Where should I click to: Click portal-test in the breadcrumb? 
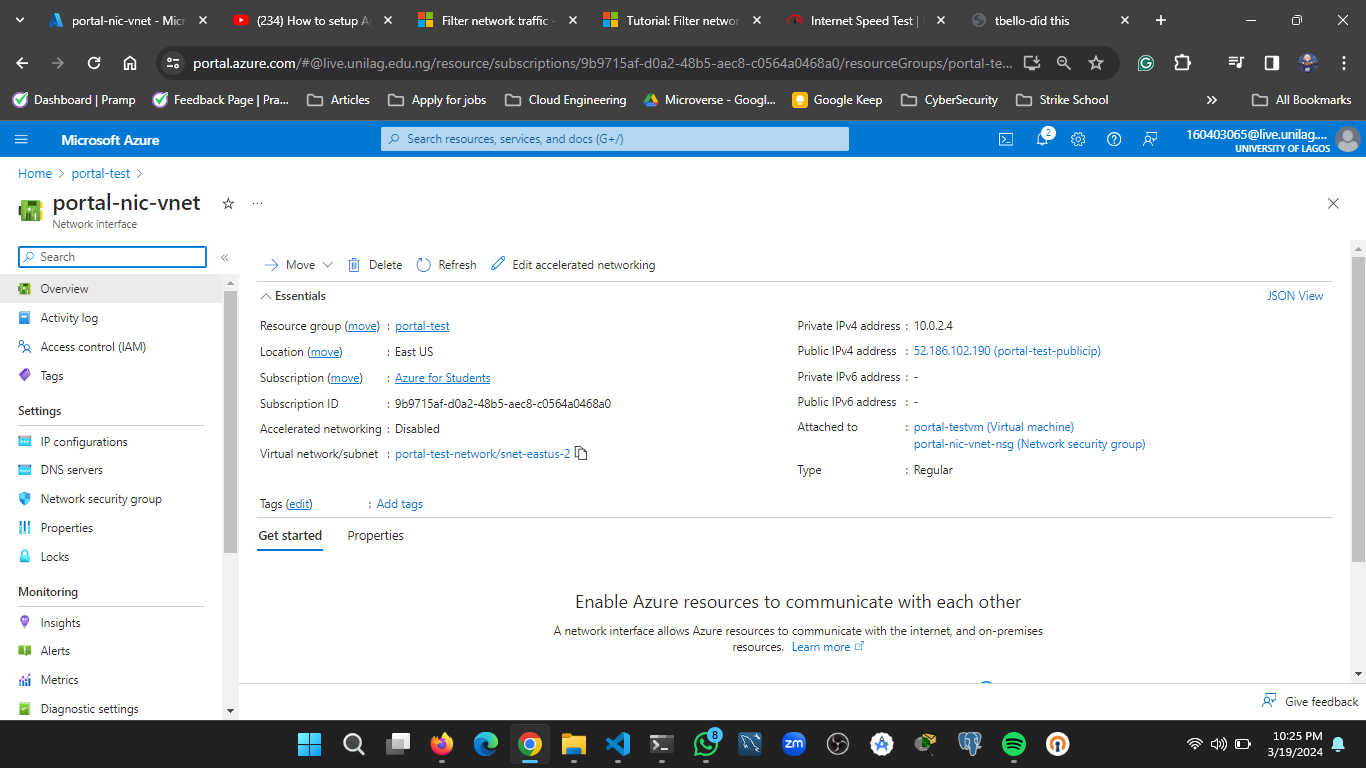[x=101, y=174]
